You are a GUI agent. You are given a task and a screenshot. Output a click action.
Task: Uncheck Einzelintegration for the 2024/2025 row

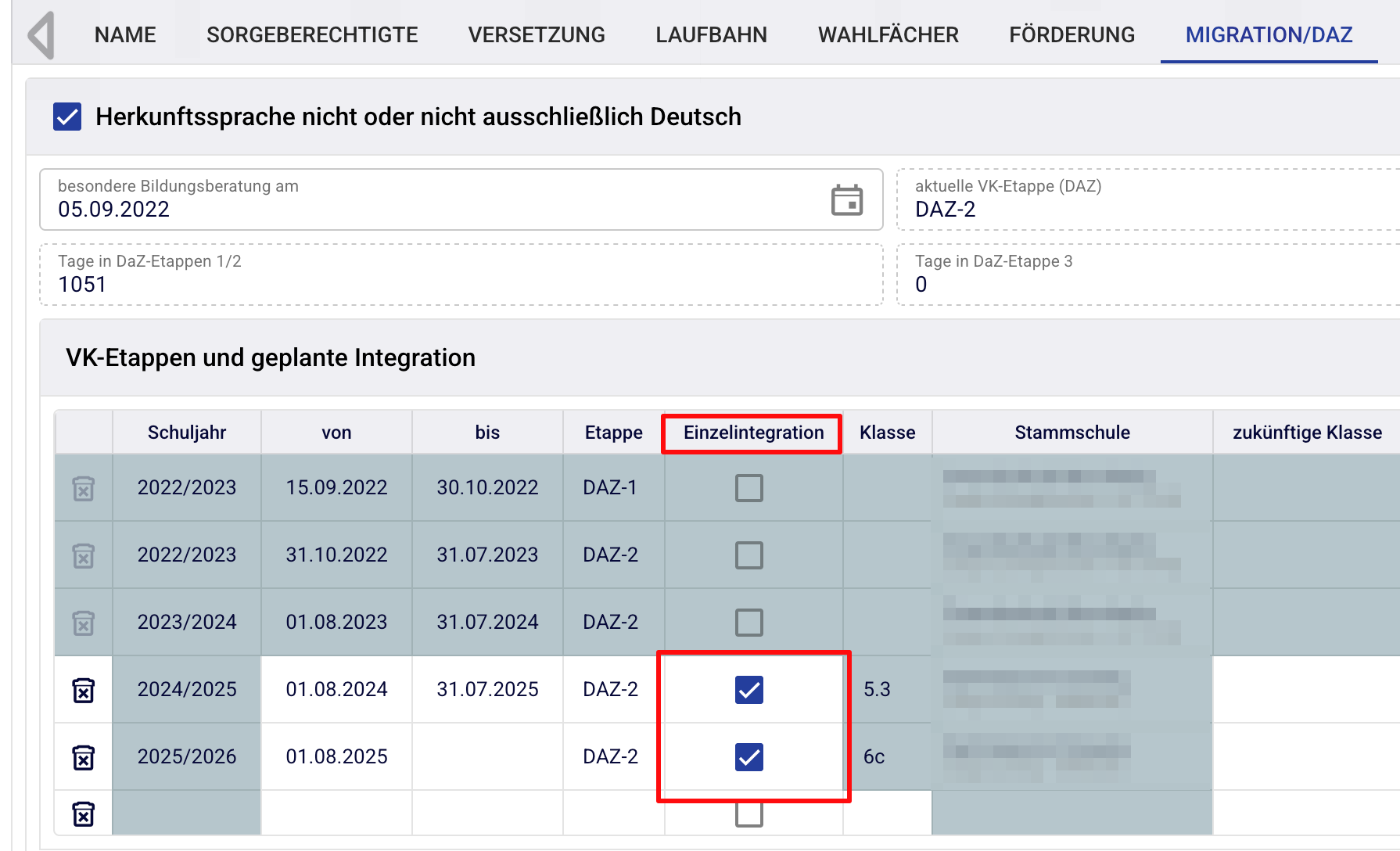coord(748,690)
